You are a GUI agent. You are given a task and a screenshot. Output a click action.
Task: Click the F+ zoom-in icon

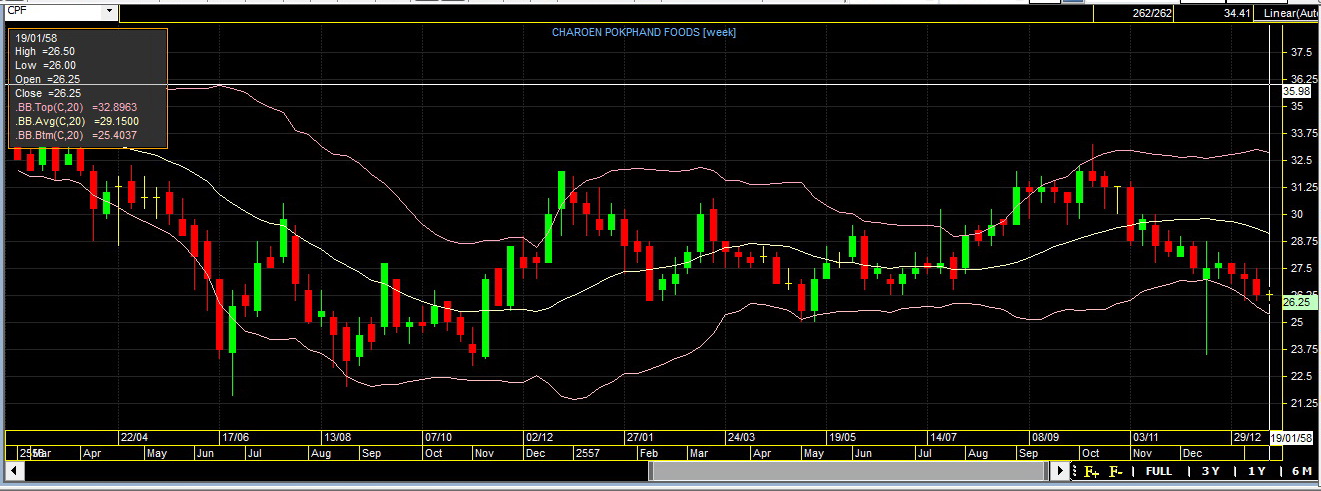point(1091,471)
